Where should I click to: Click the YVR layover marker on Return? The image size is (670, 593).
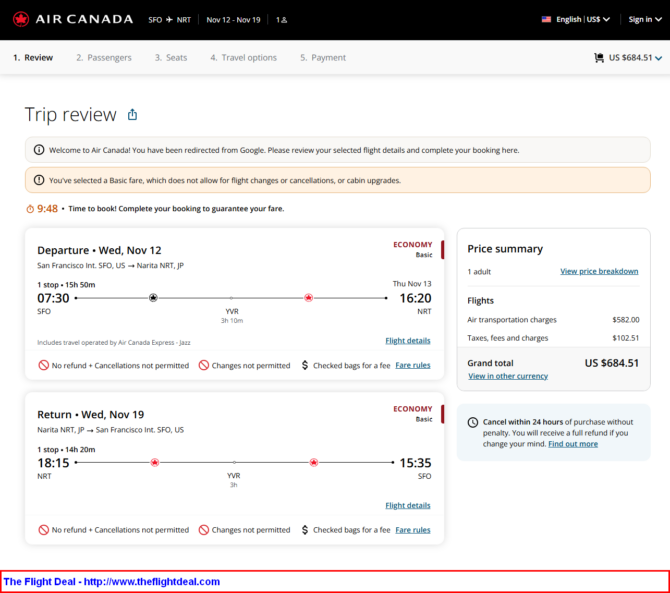[234, 462]
